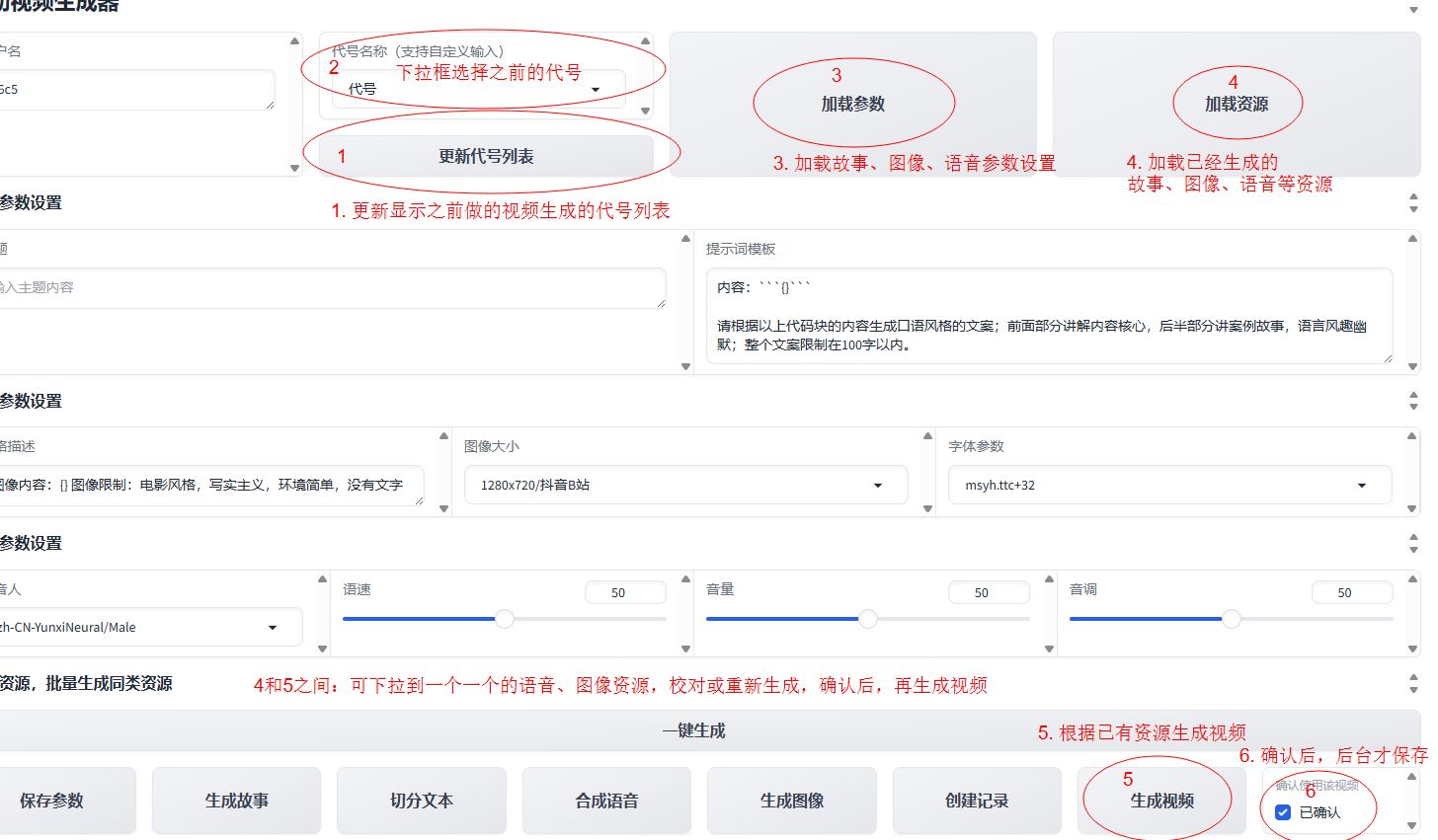This screenshot has width=1438, height=840.
Task: Click the 更新代号列表 button
Action: coord(487,155)
